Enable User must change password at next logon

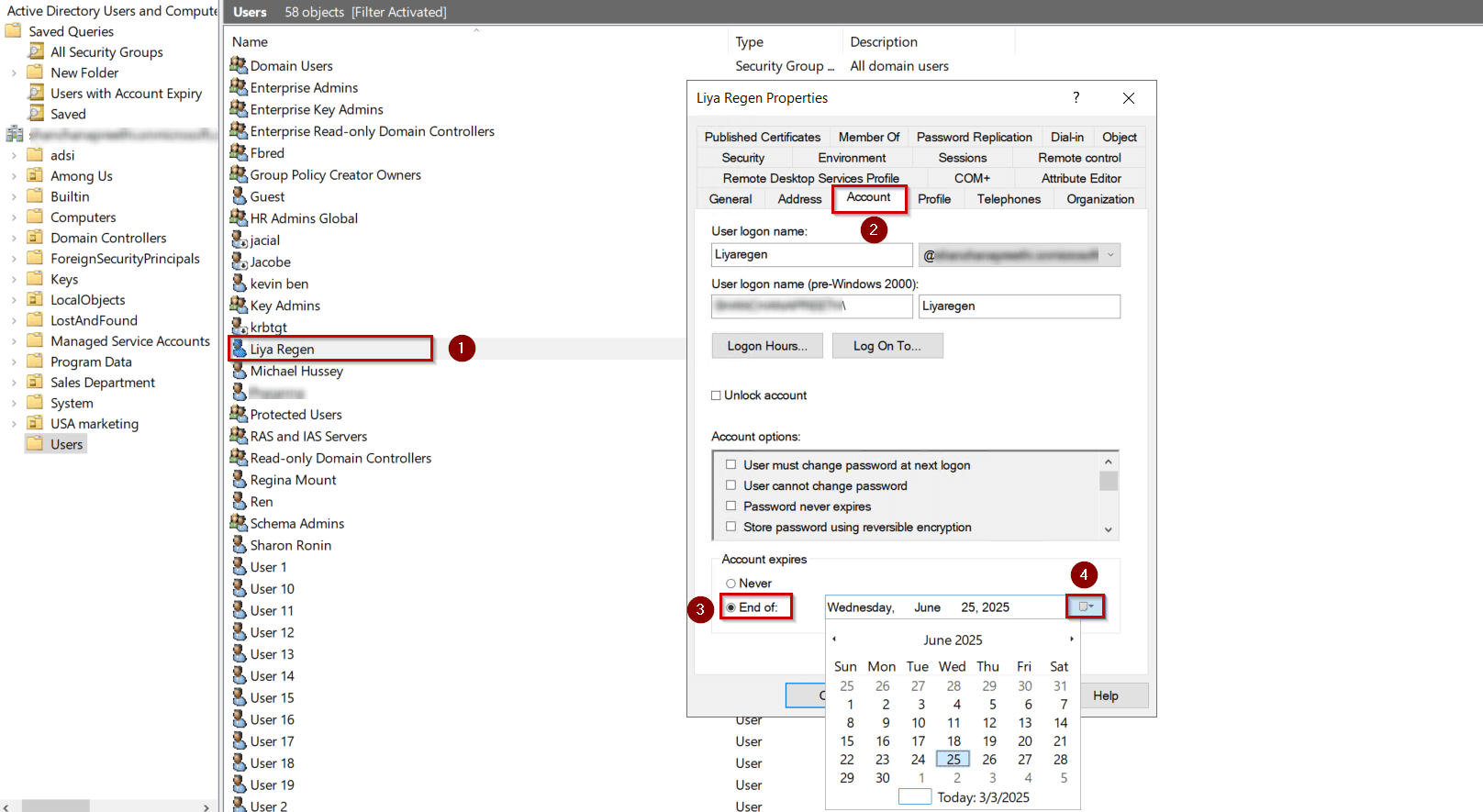[731, 464]
